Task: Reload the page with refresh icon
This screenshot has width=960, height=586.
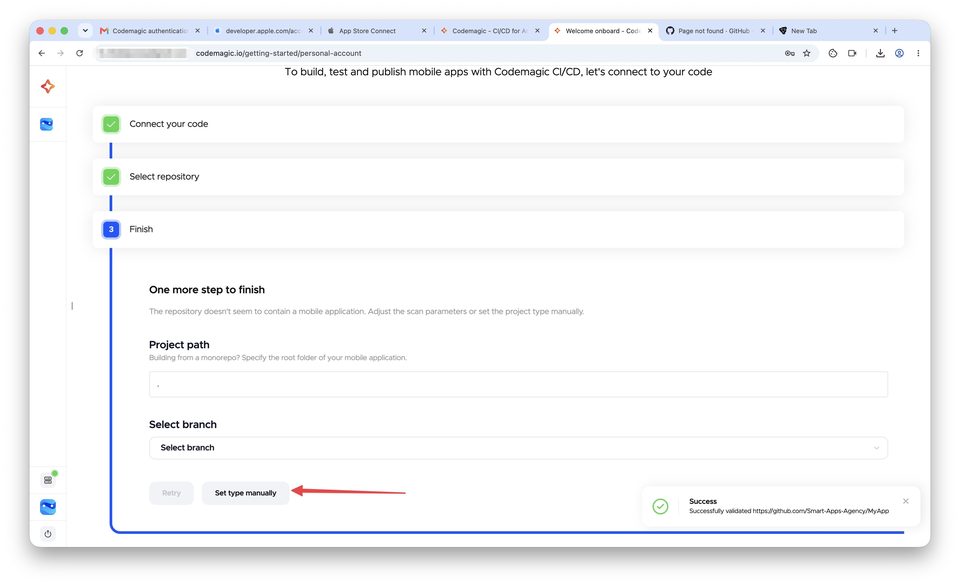Action: tap(80, 53)
